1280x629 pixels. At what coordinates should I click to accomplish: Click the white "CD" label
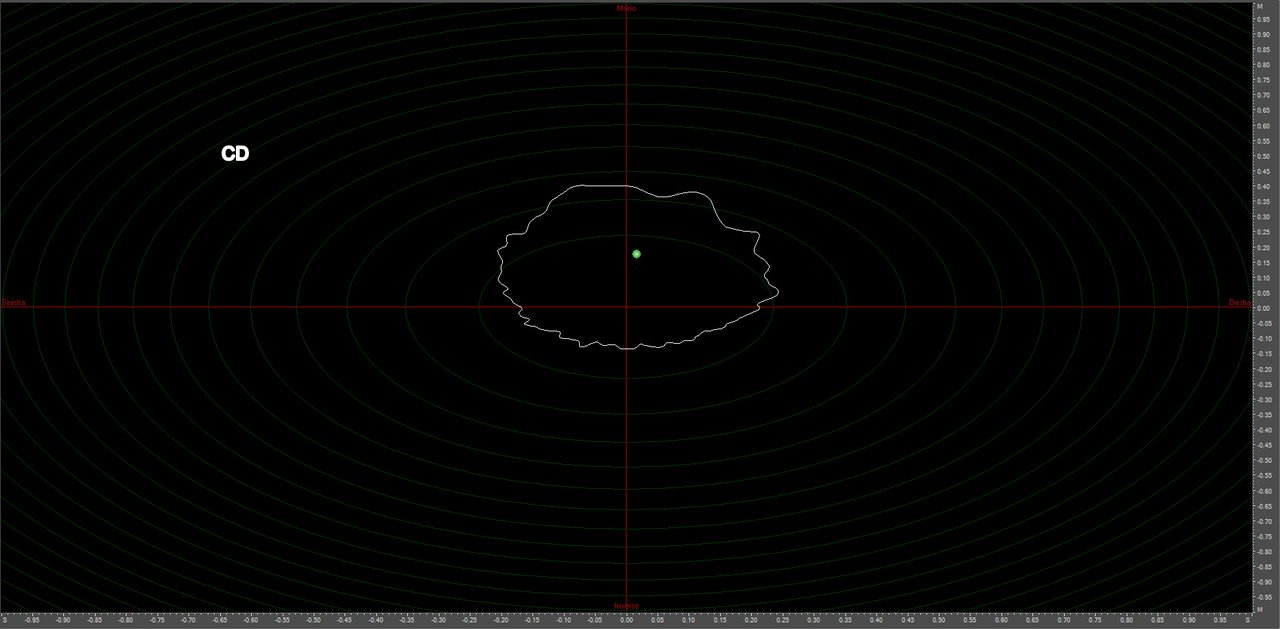coord(235,154)
